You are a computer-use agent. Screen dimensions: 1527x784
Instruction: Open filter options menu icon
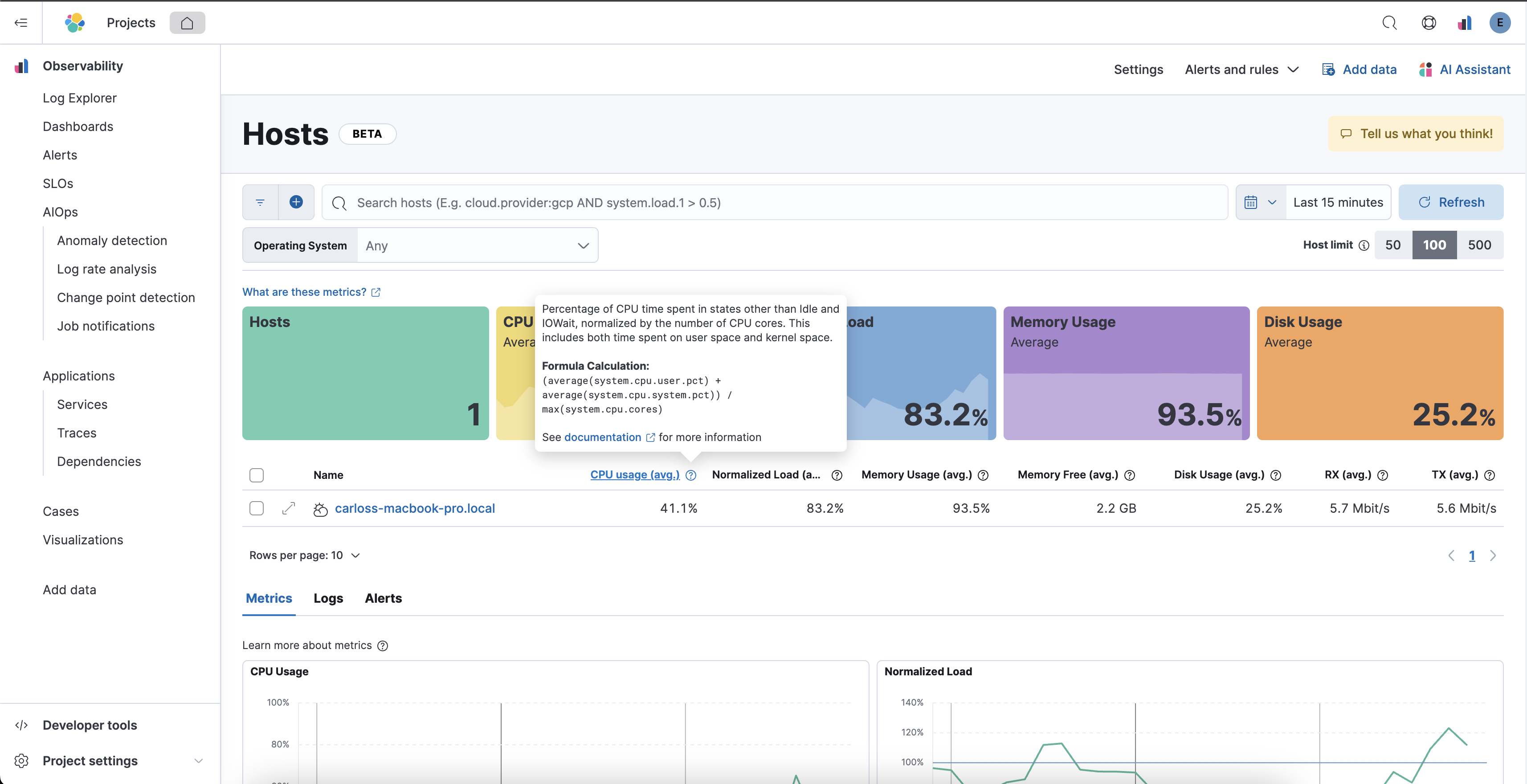tap(260, 202)
